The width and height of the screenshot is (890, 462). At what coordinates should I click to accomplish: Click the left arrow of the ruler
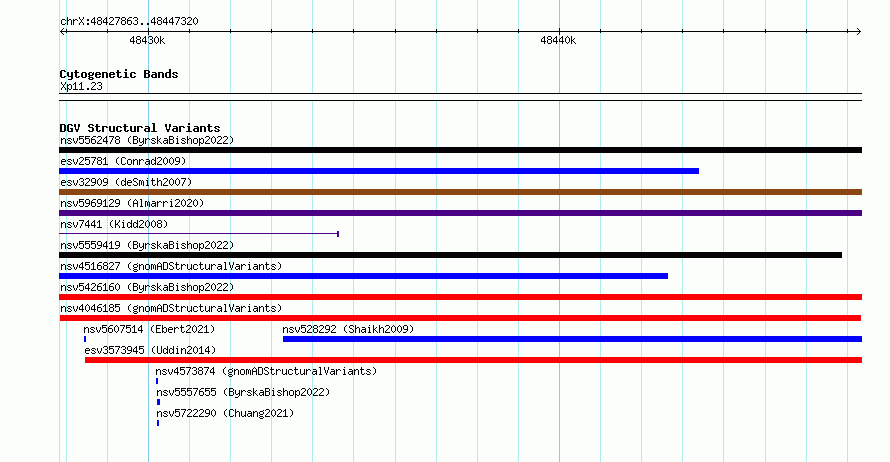(x=63, y=32)
